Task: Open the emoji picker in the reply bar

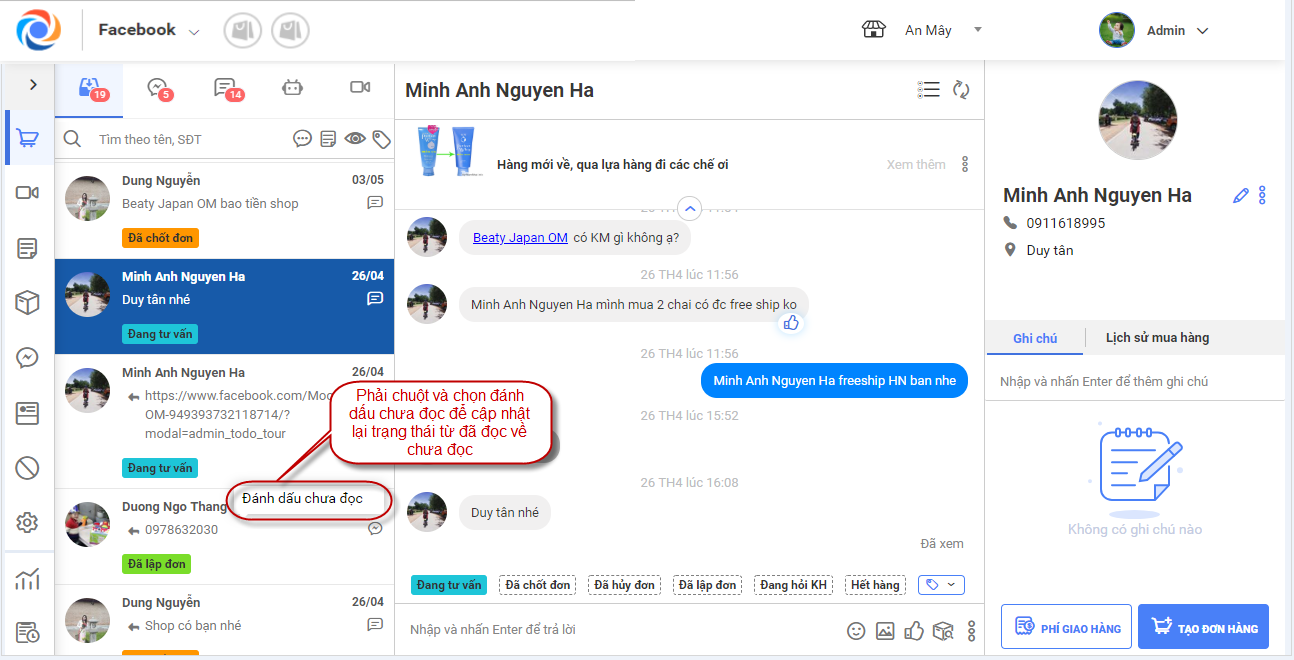Action: point(856,631)
